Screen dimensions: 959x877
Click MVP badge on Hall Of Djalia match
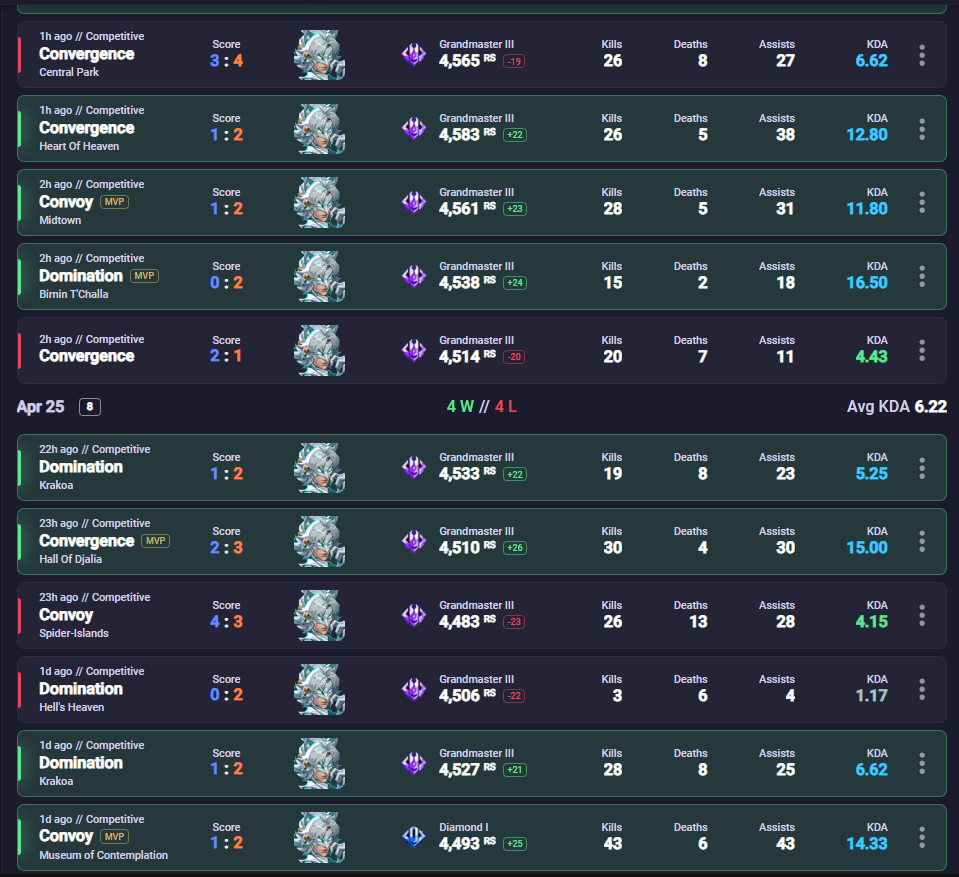point(155,541)
